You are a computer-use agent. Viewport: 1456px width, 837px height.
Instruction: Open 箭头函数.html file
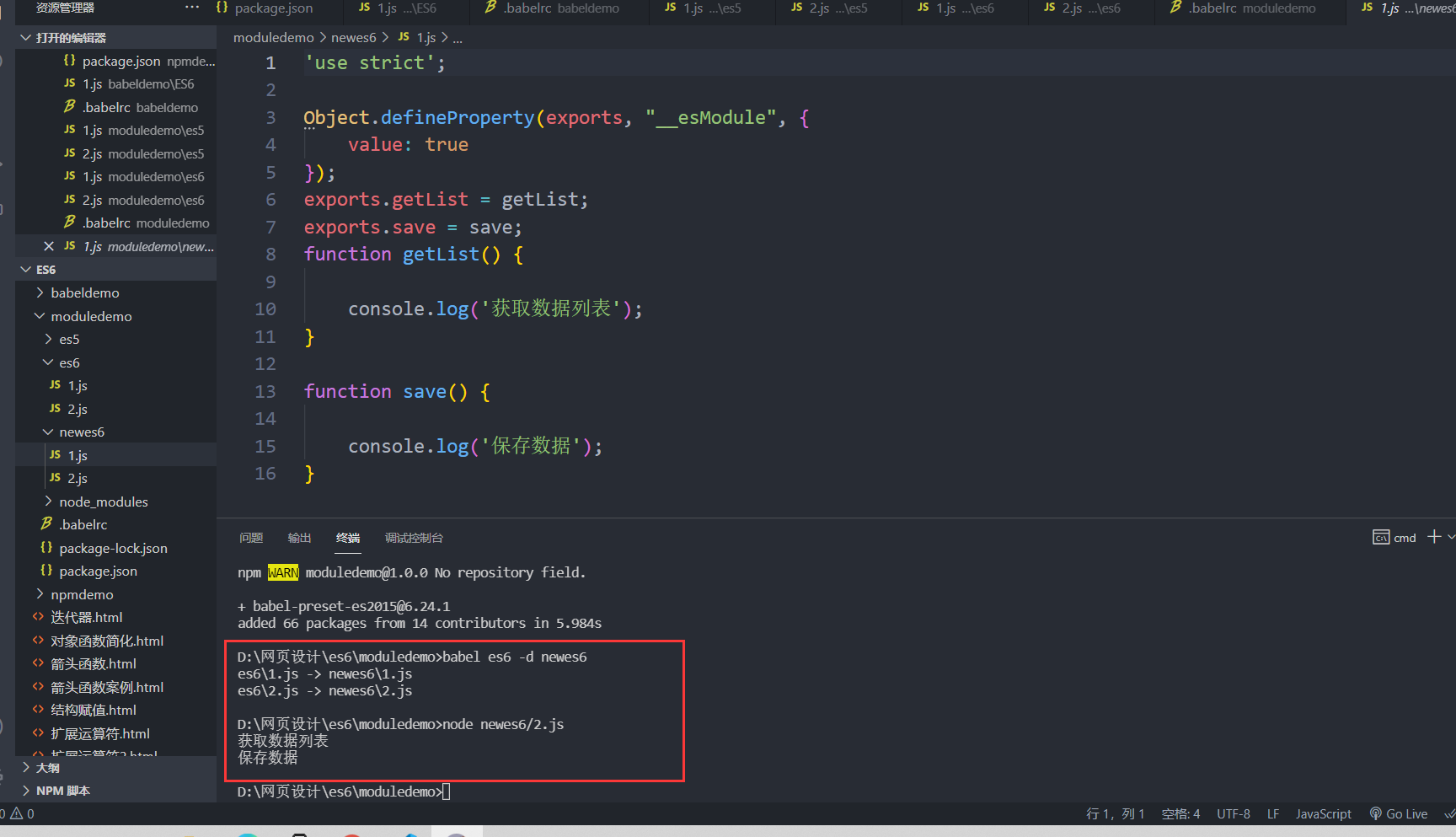(x=115, y=663)
